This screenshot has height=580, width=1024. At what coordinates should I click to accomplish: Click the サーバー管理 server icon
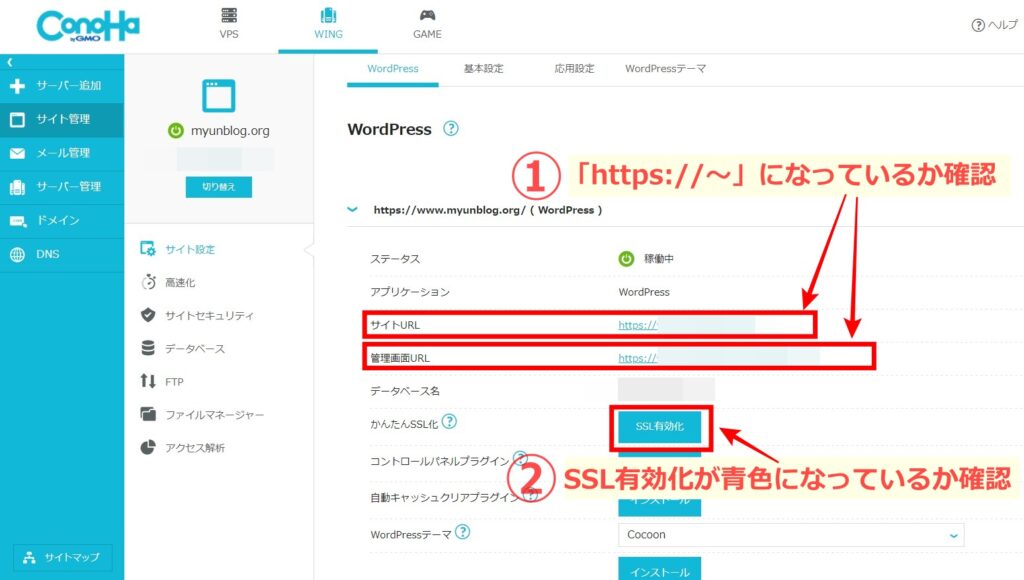click(x=18, y=187)
